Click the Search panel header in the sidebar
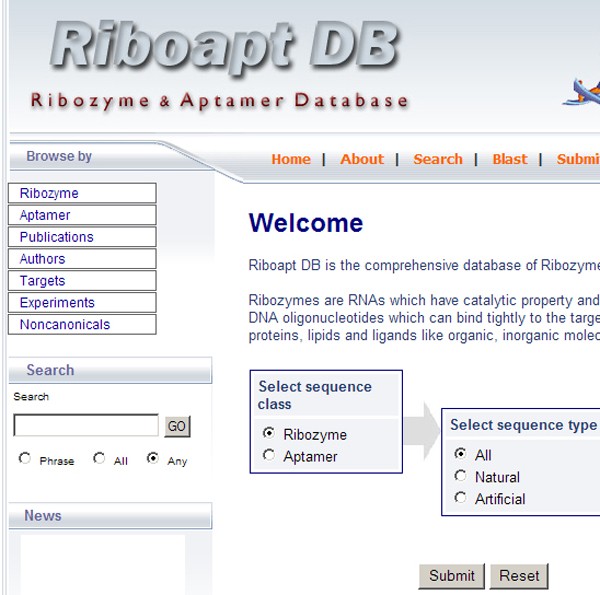Image resolution: width=600 pixels, height=595 pixels. tap(110, 370)
